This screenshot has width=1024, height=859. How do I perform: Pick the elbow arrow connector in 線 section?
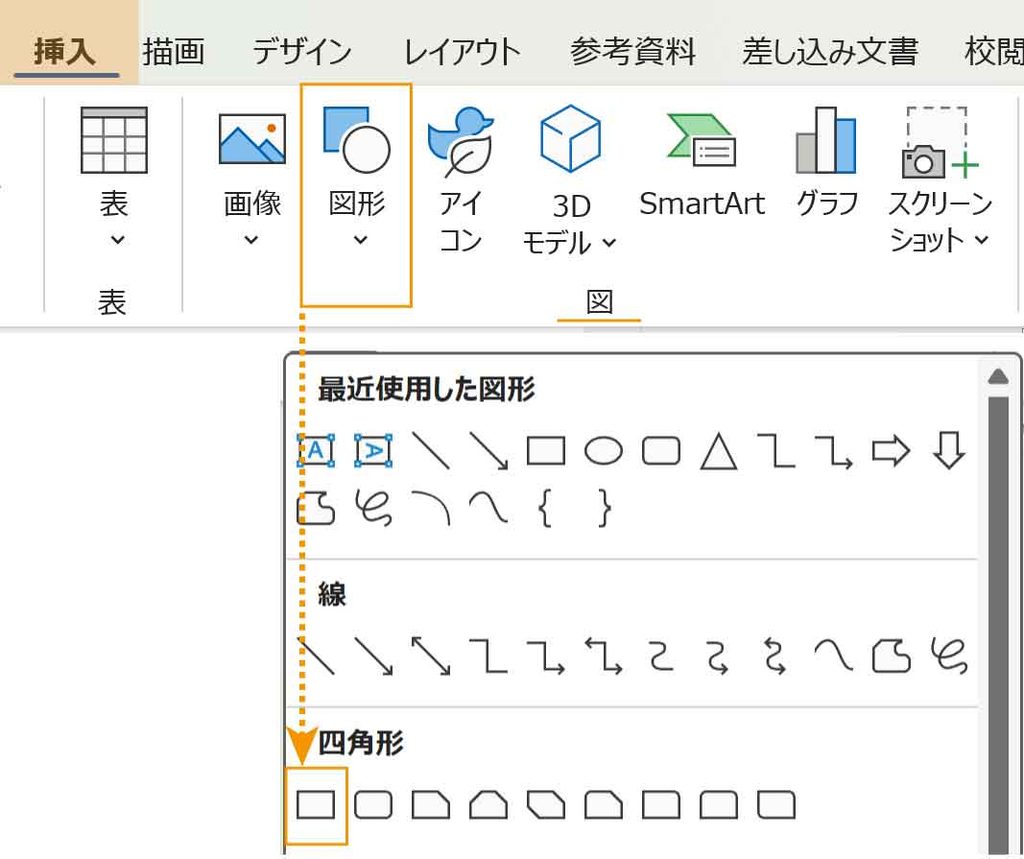point(546,656)
